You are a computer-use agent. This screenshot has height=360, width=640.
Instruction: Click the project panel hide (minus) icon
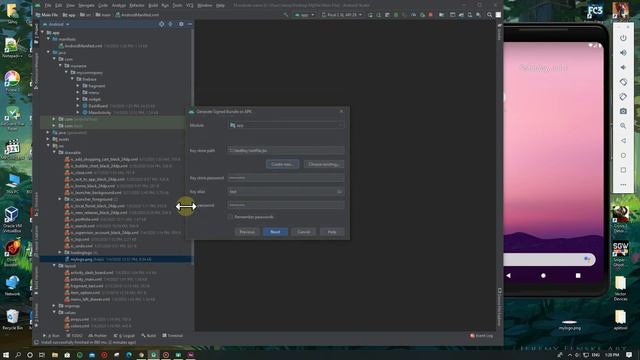pos(190,24)
